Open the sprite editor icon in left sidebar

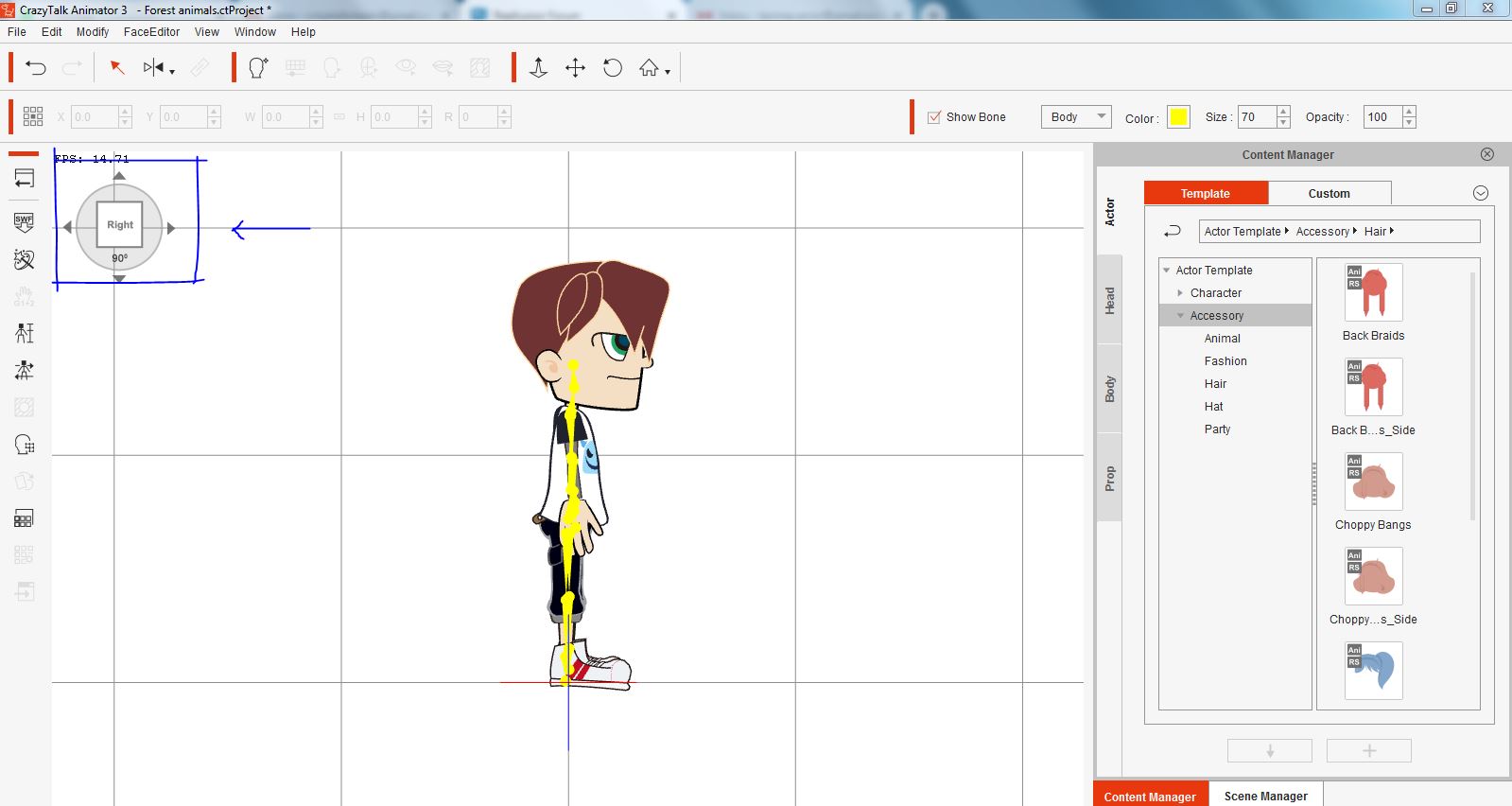[25, 259]
